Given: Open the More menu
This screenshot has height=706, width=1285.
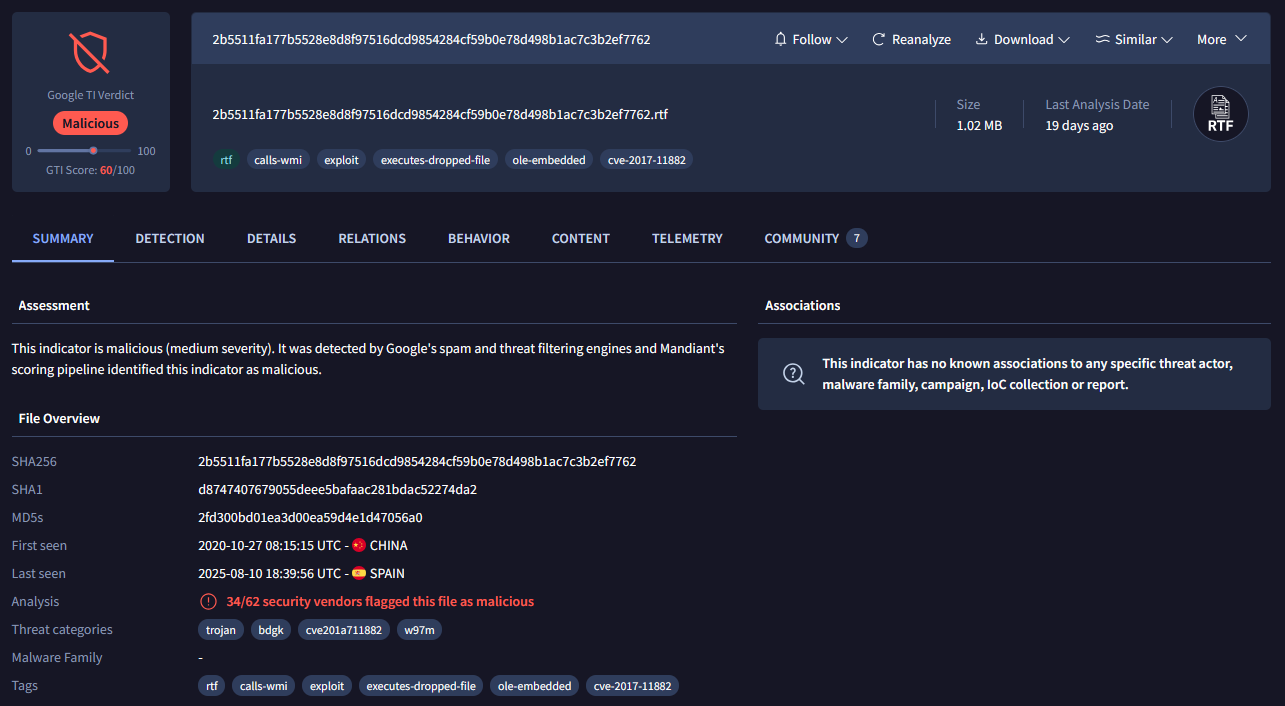Looking at the screenshot, I should 1222,39.
